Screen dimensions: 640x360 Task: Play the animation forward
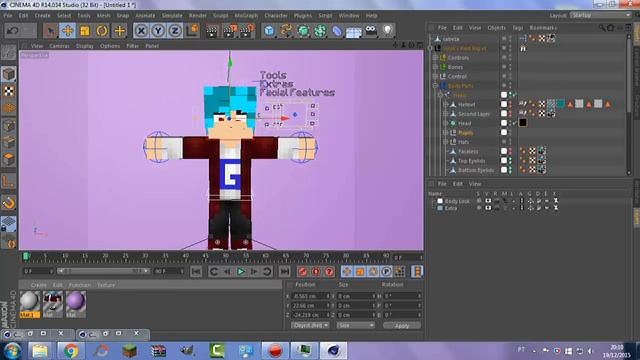240,271
